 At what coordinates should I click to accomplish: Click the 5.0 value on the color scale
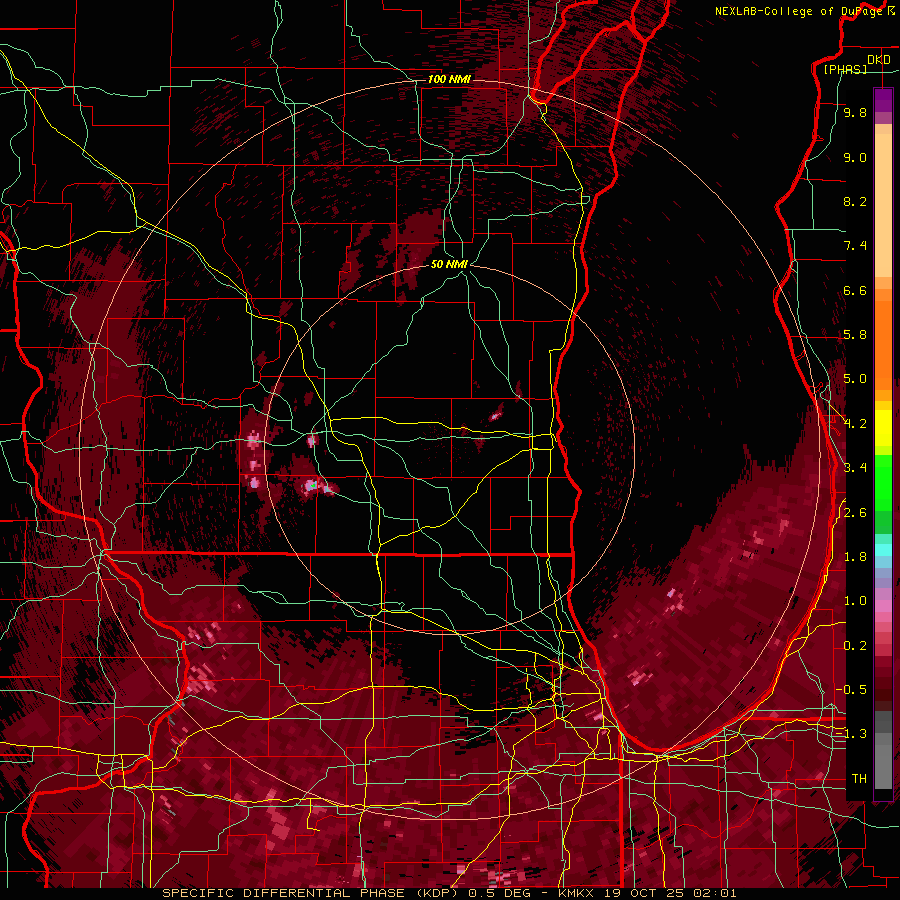tap(855, 379)
